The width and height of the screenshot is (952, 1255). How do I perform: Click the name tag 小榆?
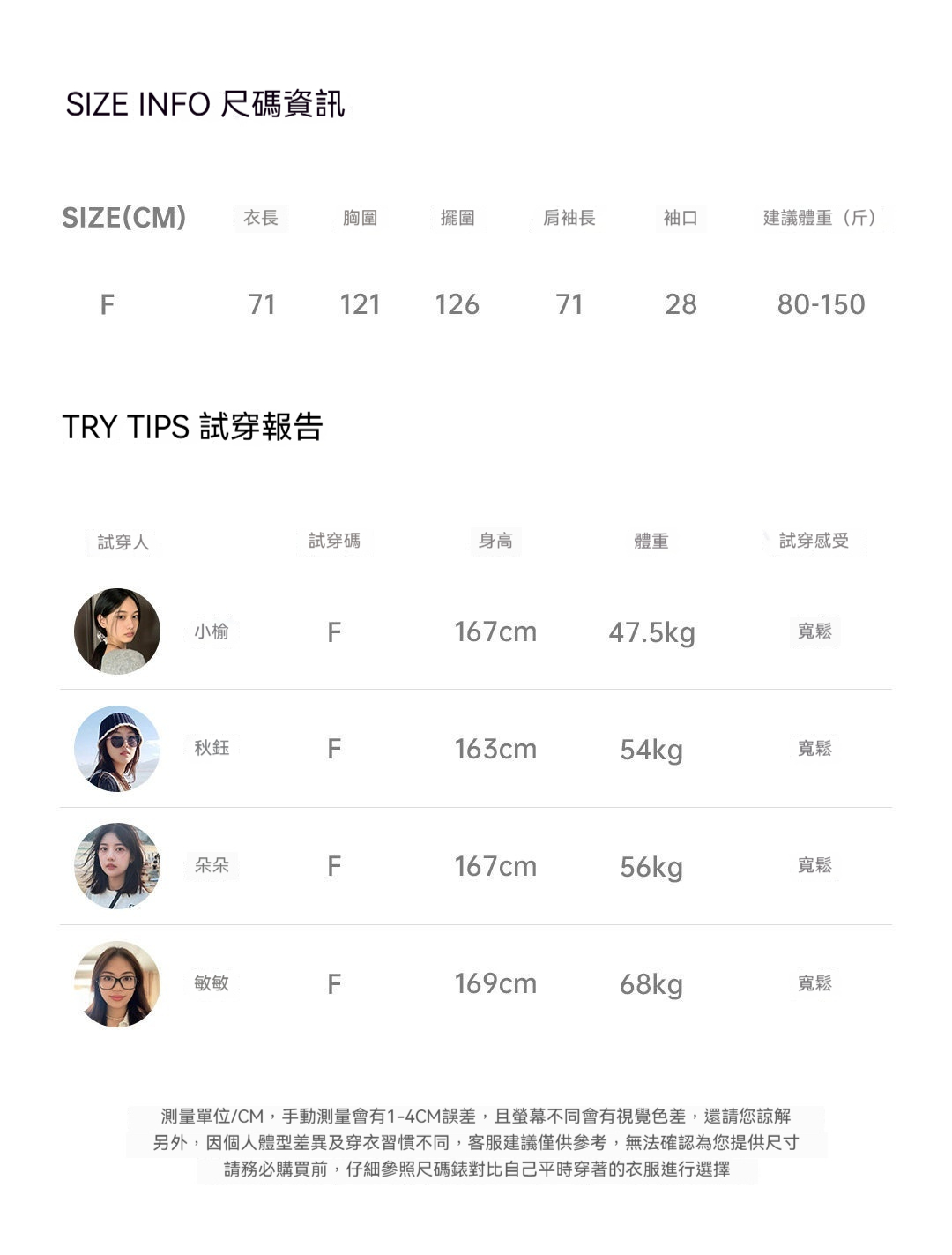(212, 631)
